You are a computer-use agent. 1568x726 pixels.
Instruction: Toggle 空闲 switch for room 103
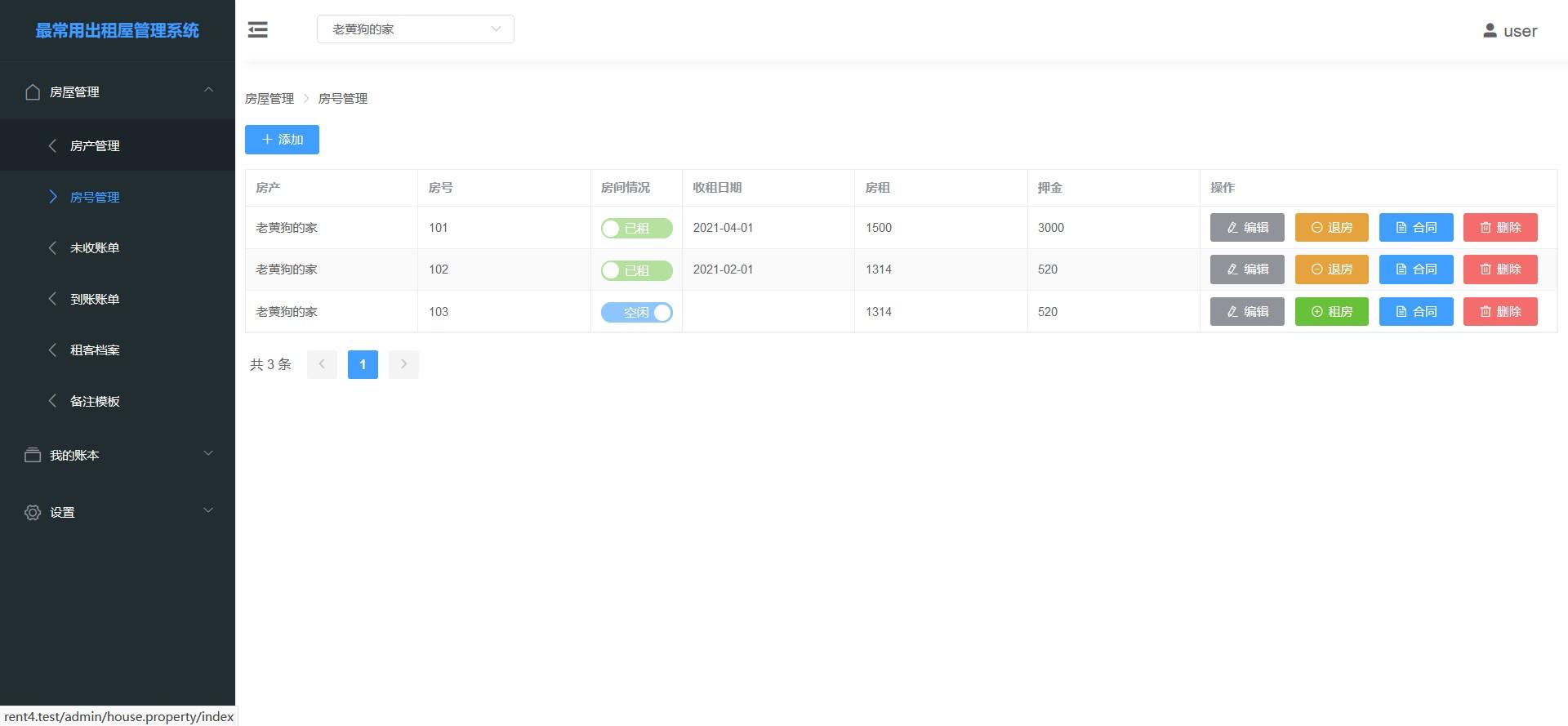coord(637,312)
